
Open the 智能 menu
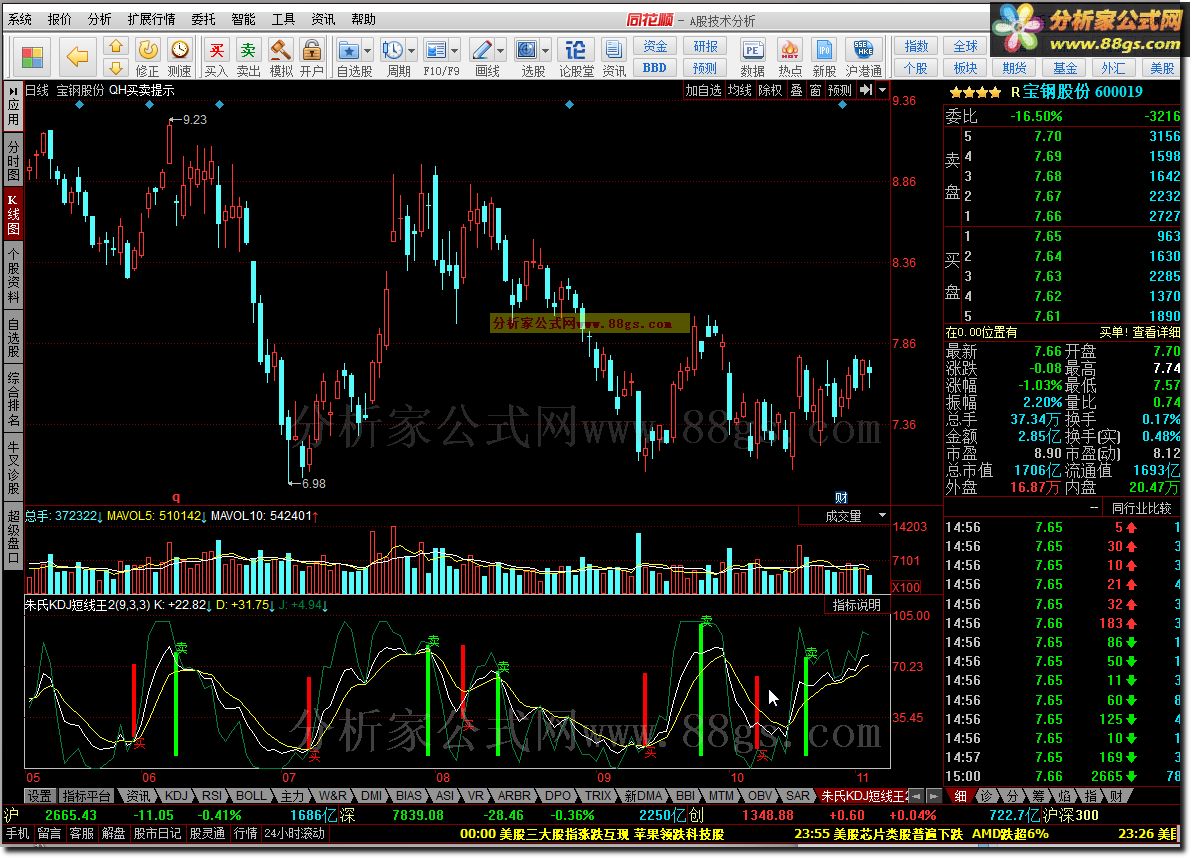[x=243, y=19]
